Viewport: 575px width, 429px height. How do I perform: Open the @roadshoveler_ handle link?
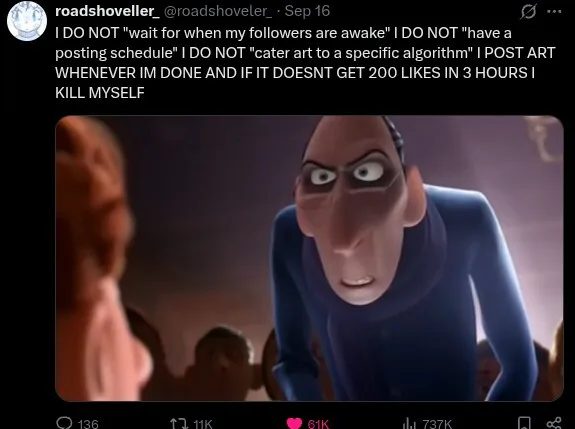217,11
